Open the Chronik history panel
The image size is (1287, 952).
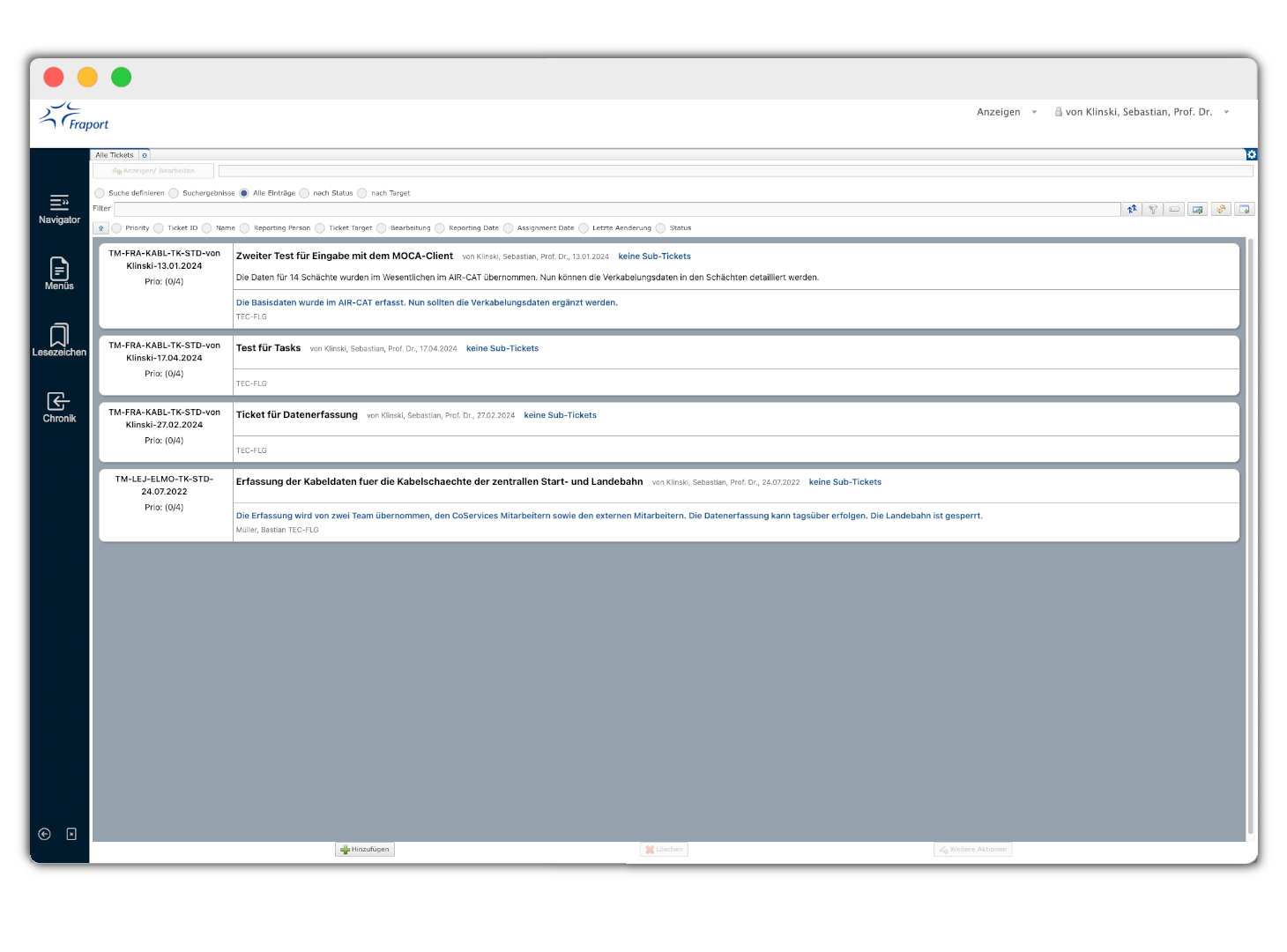(x=59, y=407)
